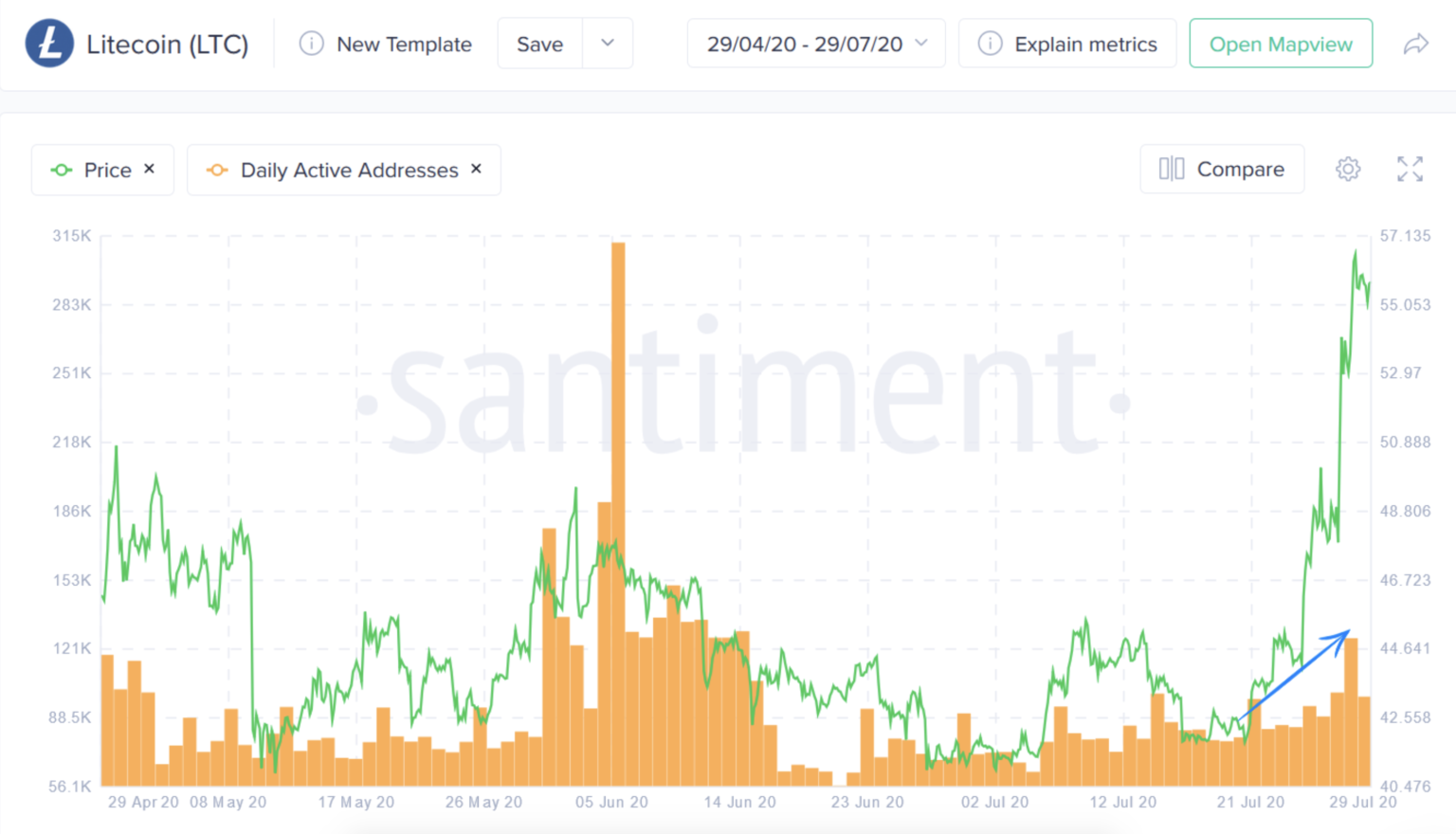The height and width of the screenshot is (834, 1456).
Task: Click the 21 Jul 20 date label
Action: [x=1250, y=802]
